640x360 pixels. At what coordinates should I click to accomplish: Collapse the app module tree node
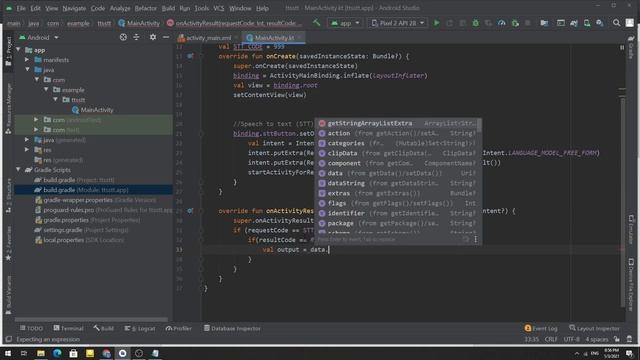click(18, 50)
